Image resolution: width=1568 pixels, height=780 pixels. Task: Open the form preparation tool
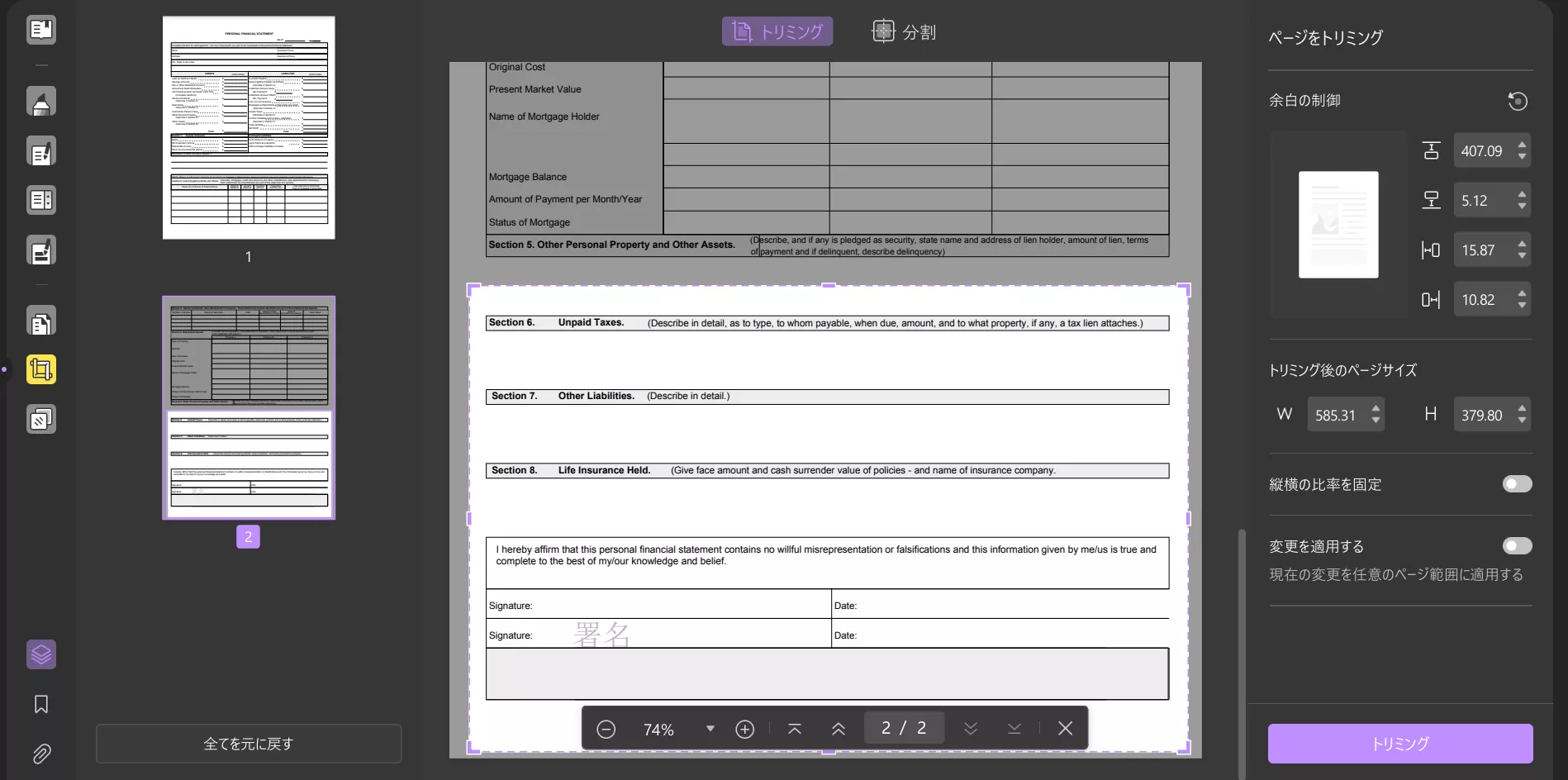[x=41, y=200]
